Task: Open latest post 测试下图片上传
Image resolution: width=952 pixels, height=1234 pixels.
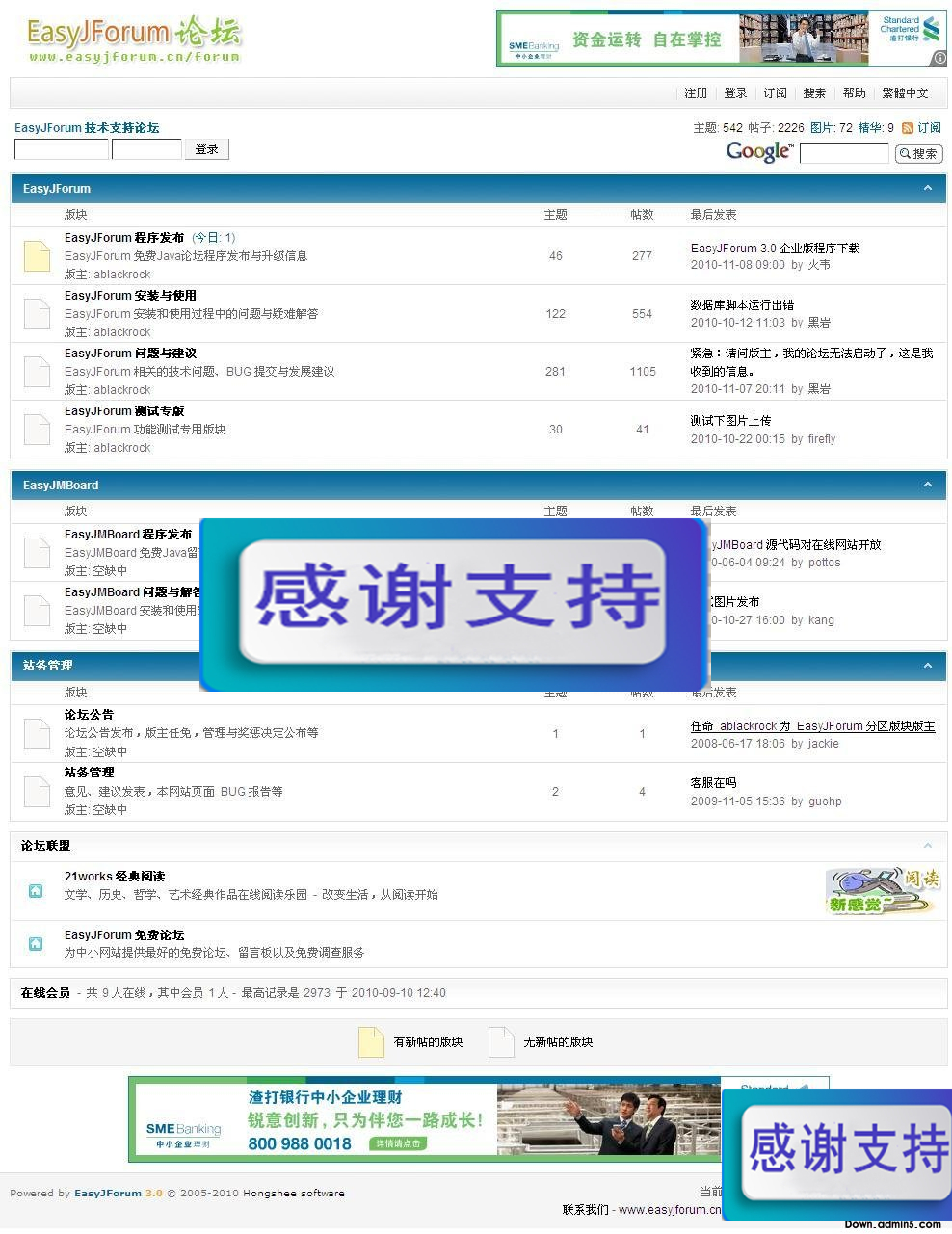Action: click(x=730, y=421)
